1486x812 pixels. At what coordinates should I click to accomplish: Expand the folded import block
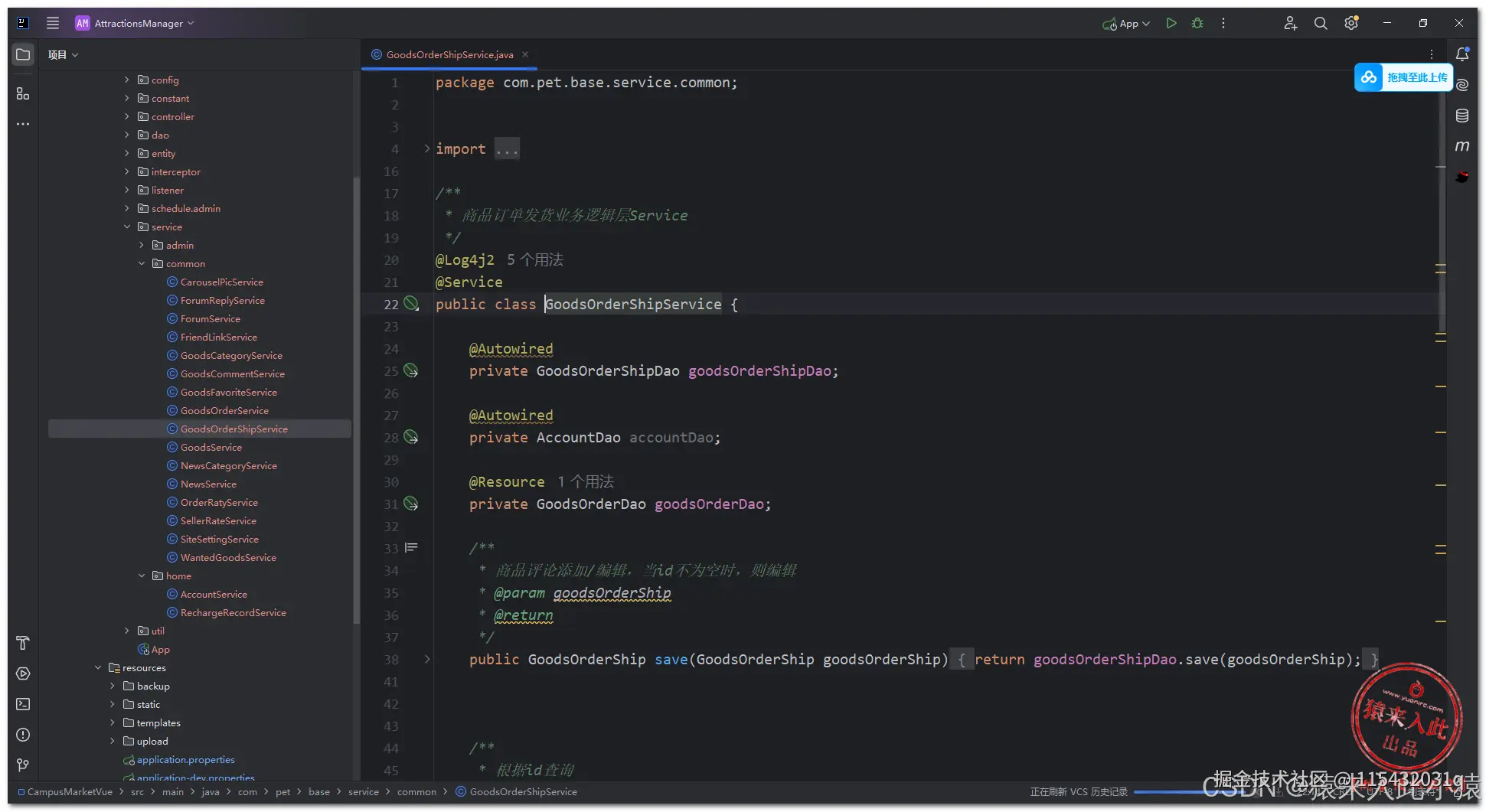(x=427, y=148)
